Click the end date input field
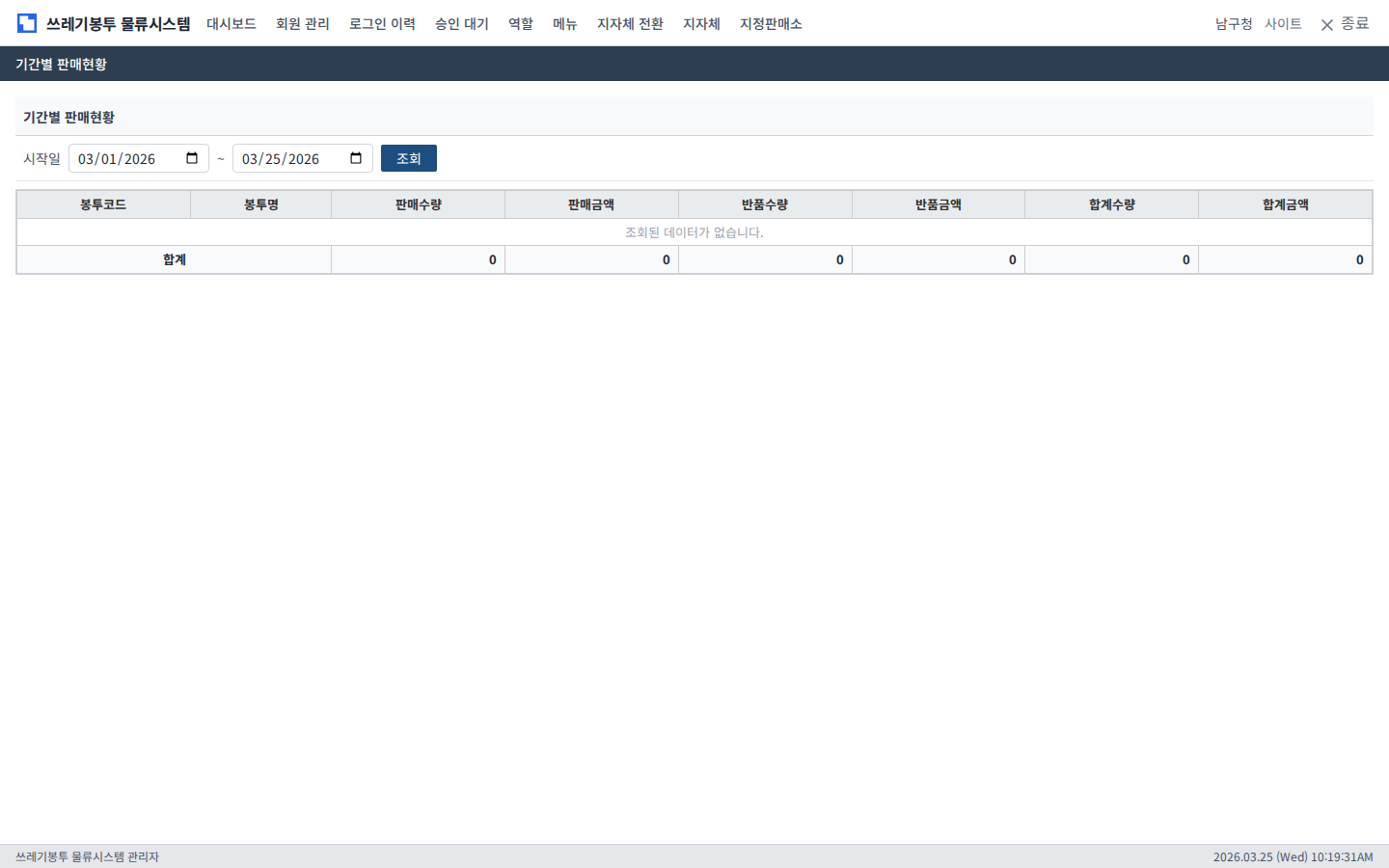 (x=289, y=158)
